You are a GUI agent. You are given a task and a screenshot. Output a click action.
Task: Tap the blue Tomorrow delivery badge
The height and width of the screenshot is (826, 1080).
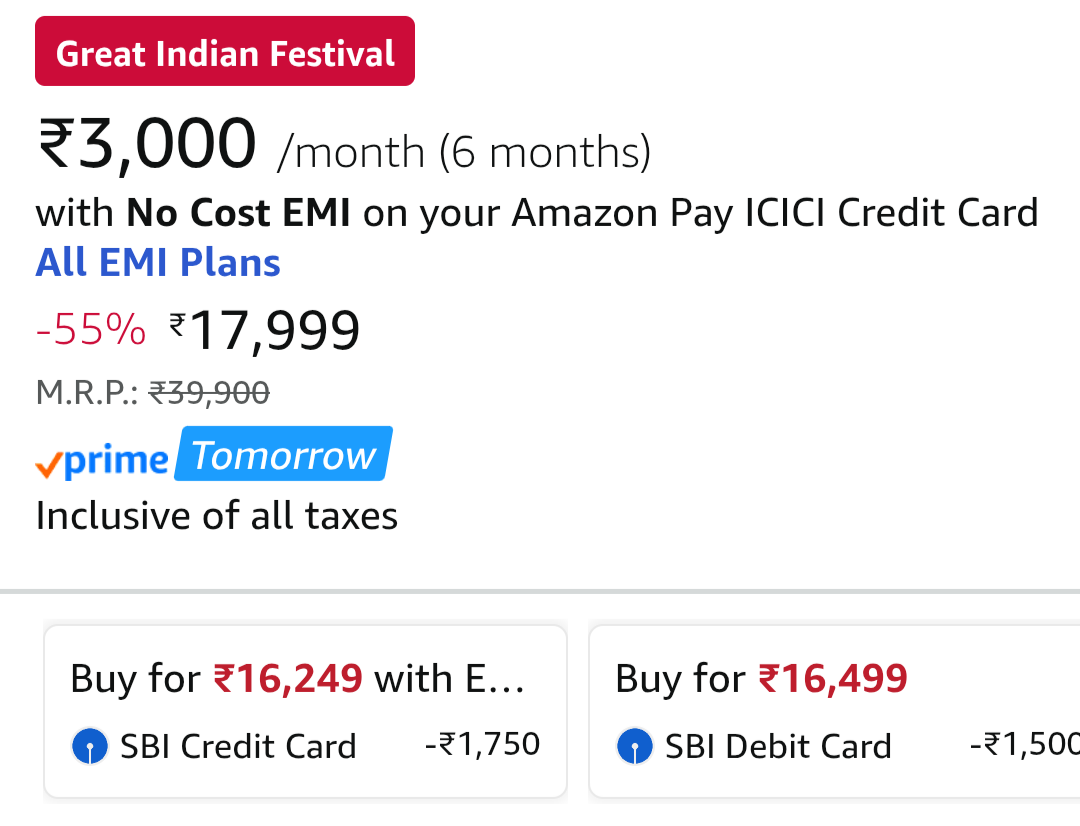tap(284, 455)
